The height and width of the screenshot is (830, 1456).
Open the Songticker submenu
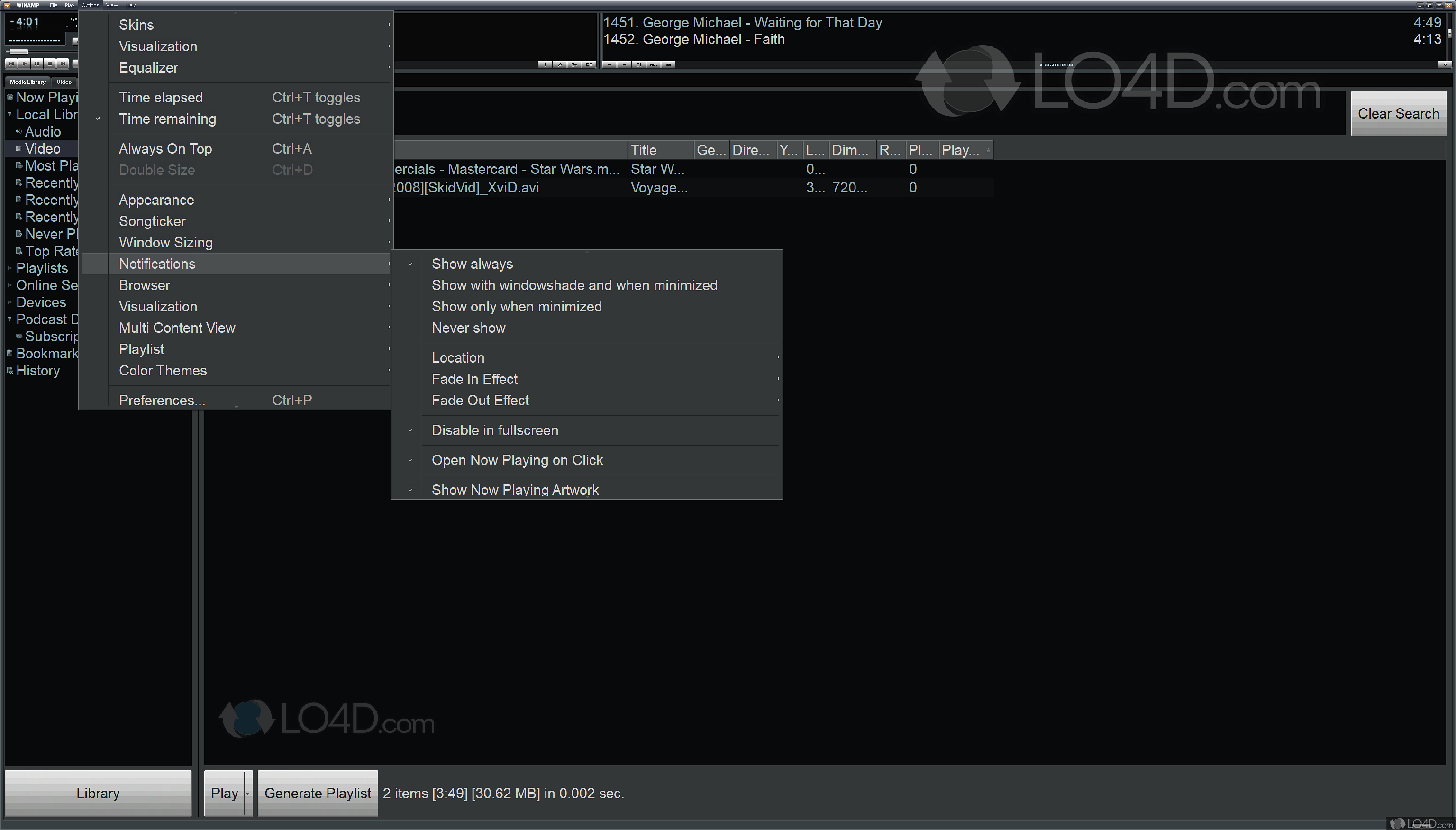tap(237, 221)
